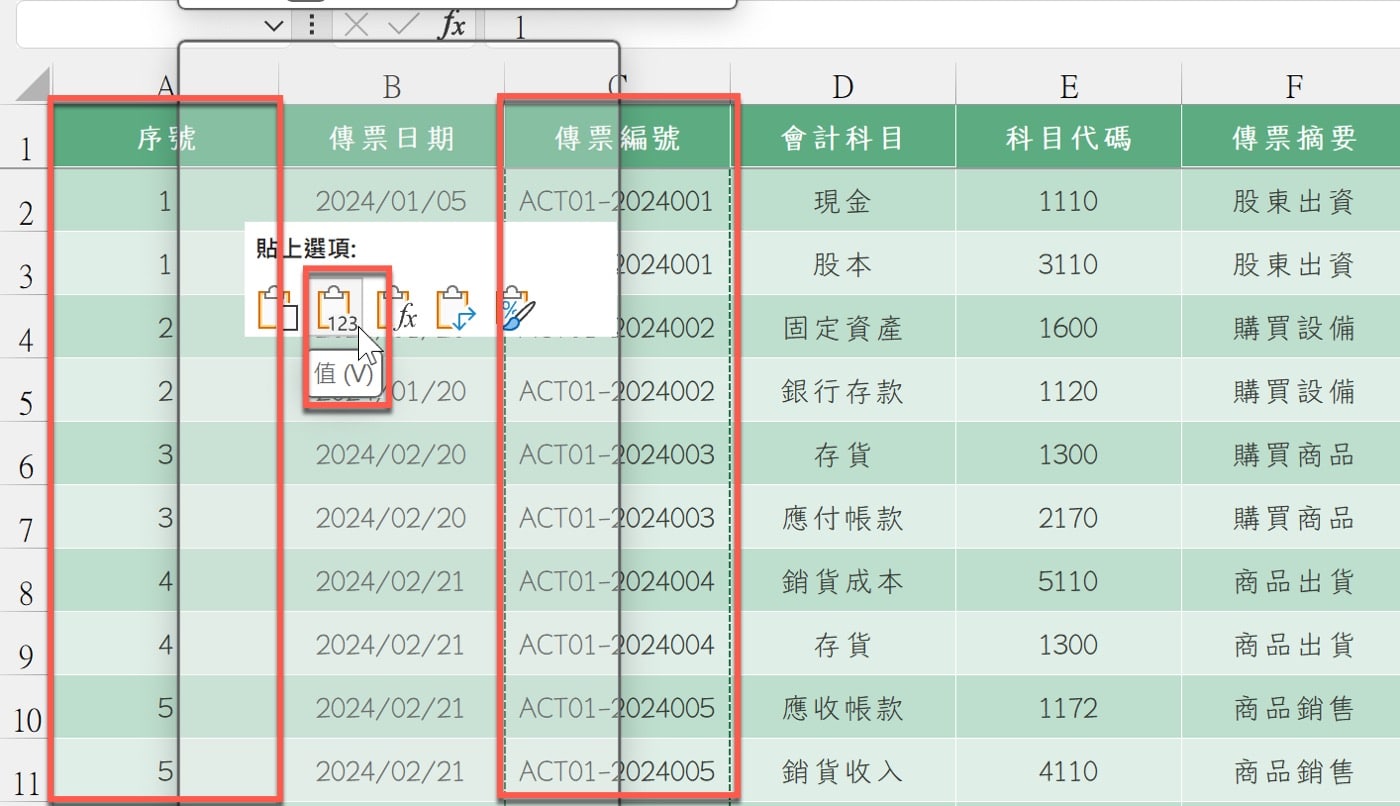Select column D header
This screenshot has height=806, width=1400.
(x=843, y=86)
